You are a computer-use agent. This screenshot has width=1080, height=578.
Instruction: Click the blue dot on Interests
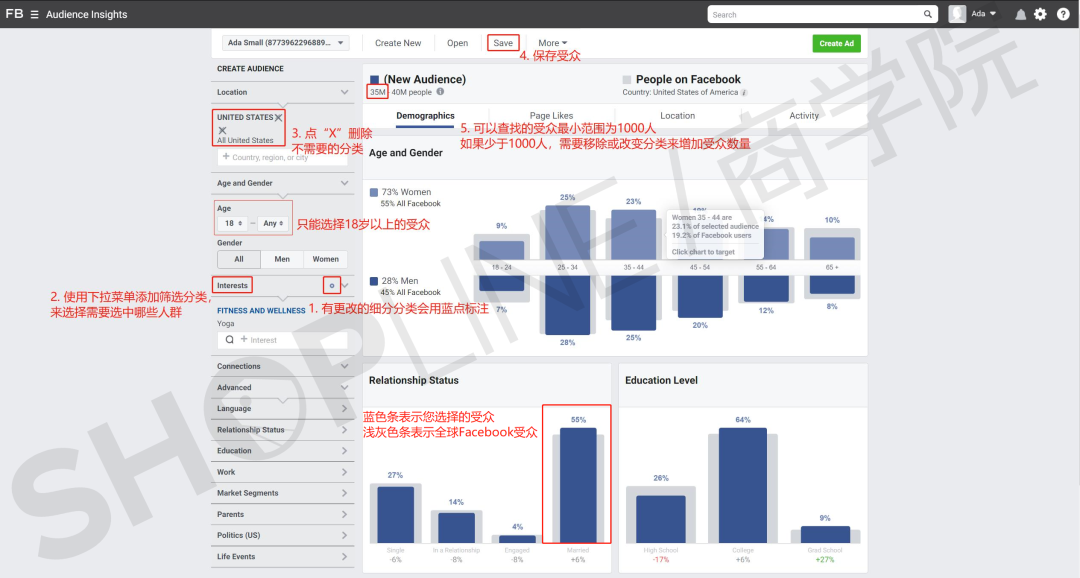[332, 285]
